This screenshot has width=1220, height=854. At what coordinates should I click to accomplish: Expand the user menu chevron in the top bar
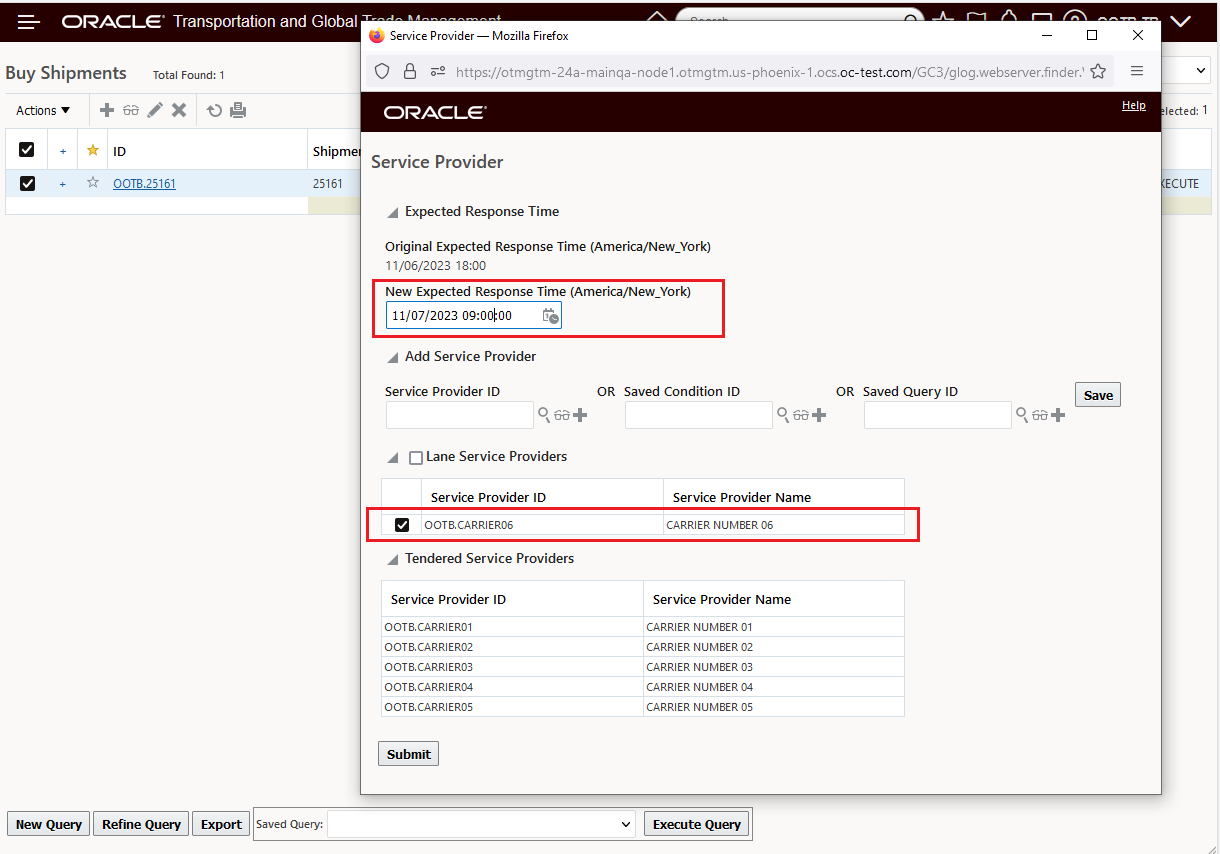point(1180,21)
